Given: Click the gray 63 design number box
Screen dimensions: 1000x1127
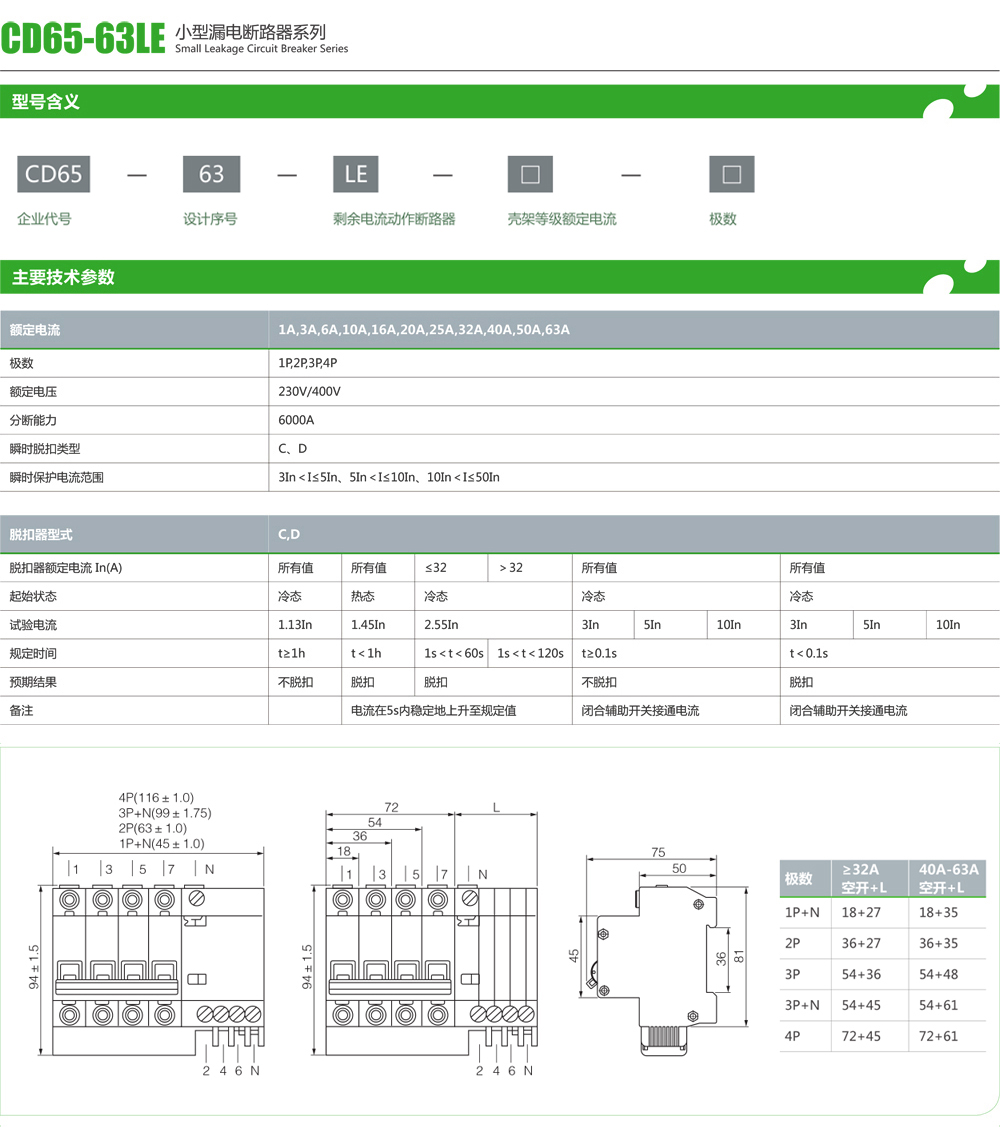Looking at the screenshot, I should (211, 174).
